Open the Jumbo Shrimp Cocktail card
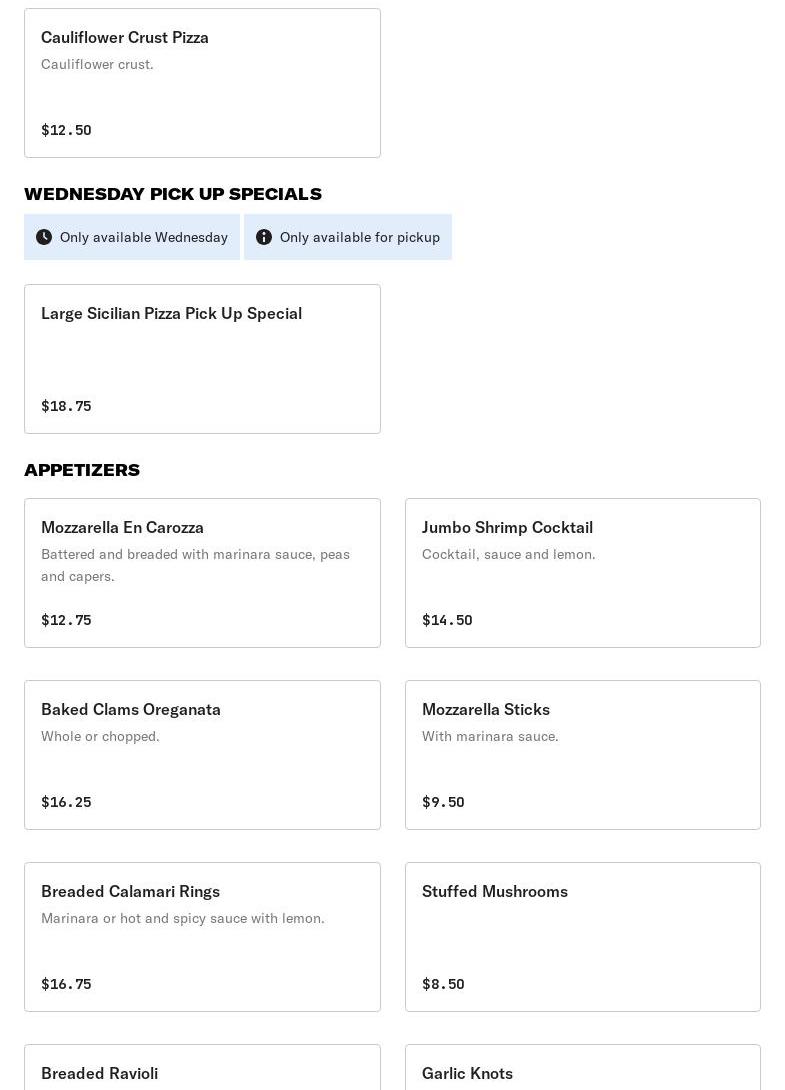Screen dimensions: 785x1090 pyautogui.click(x=582, y=573)
